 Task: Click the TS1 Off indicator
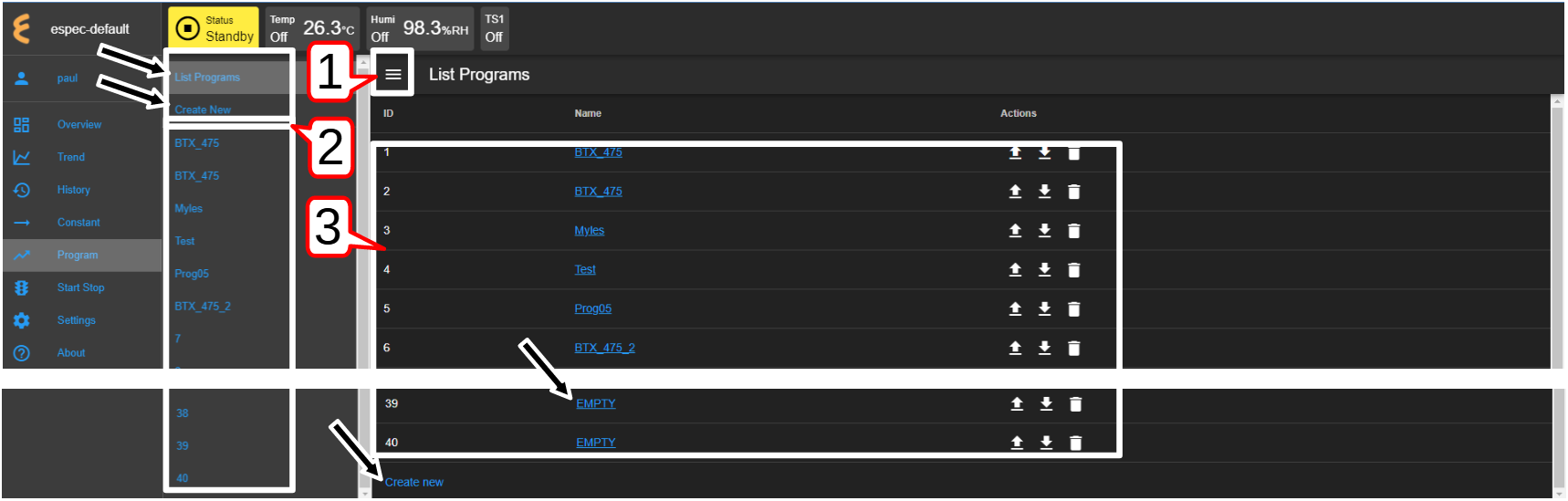point(494,28)
